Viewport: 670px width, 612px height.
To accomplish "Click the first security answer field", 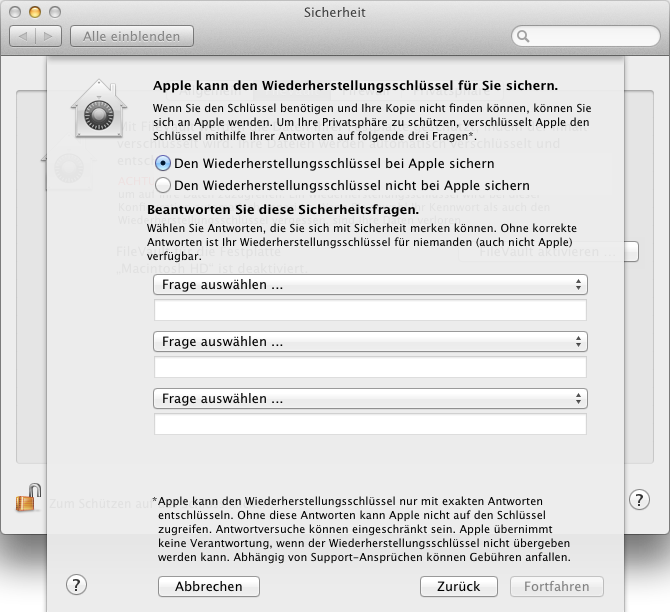I will point(370,310).
